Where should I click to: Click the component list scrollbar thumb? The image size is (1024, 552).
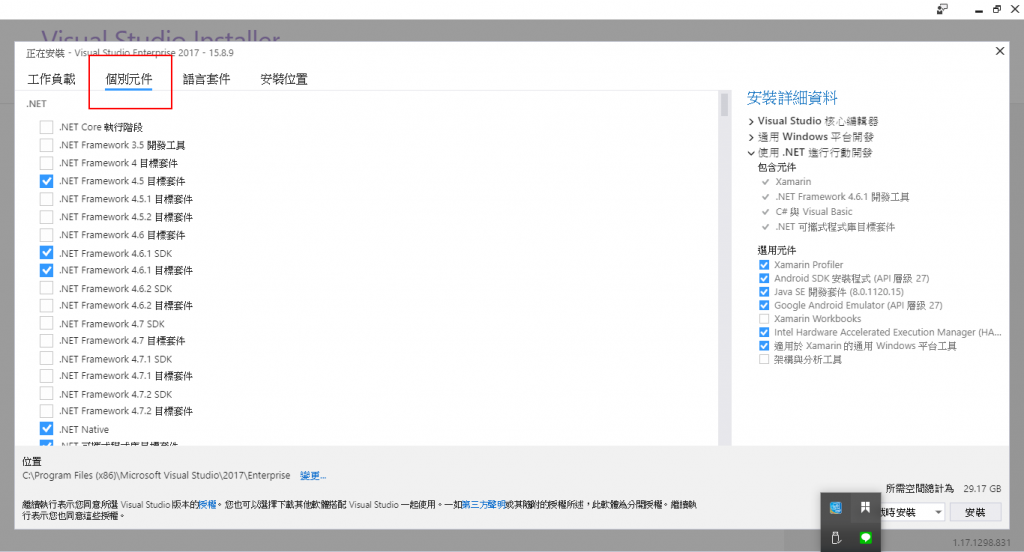[x=724, y=105]
